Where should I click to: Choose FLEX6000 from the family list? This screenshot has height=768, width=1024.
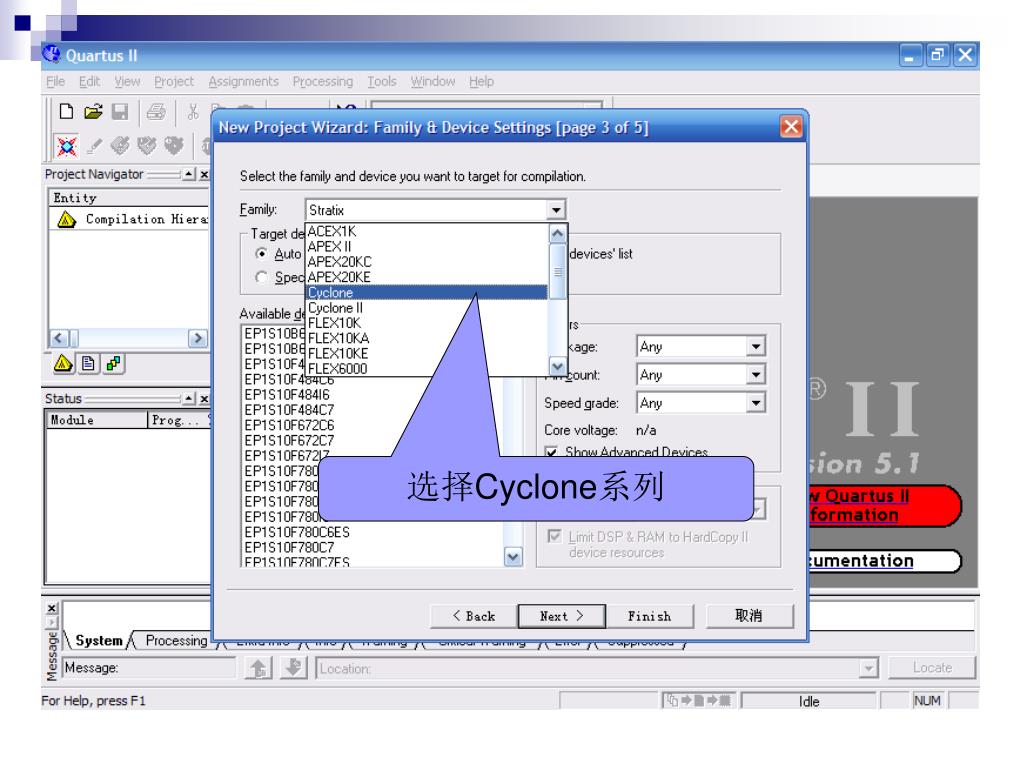426,368
